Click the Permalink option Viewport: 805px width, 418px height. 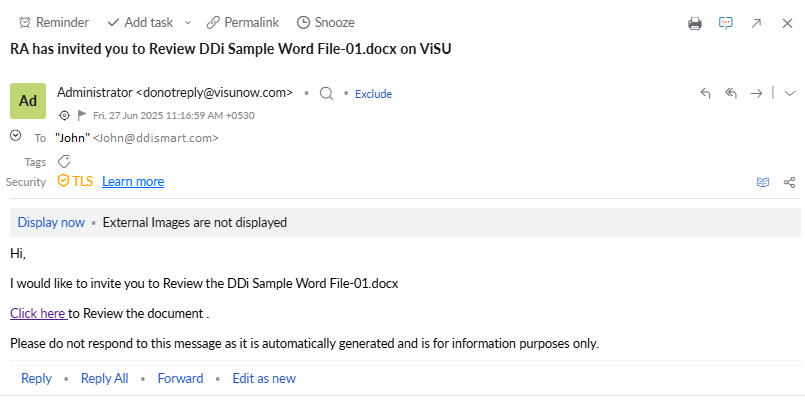point(243,22)
